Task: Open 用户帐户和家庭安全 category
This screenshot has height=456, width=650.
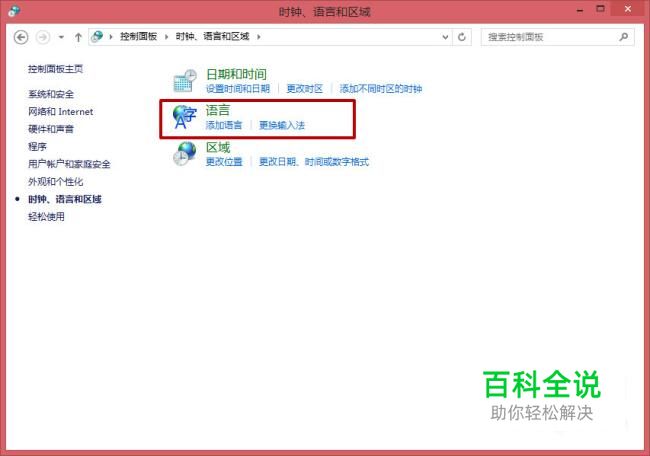Action: point(69,164)
